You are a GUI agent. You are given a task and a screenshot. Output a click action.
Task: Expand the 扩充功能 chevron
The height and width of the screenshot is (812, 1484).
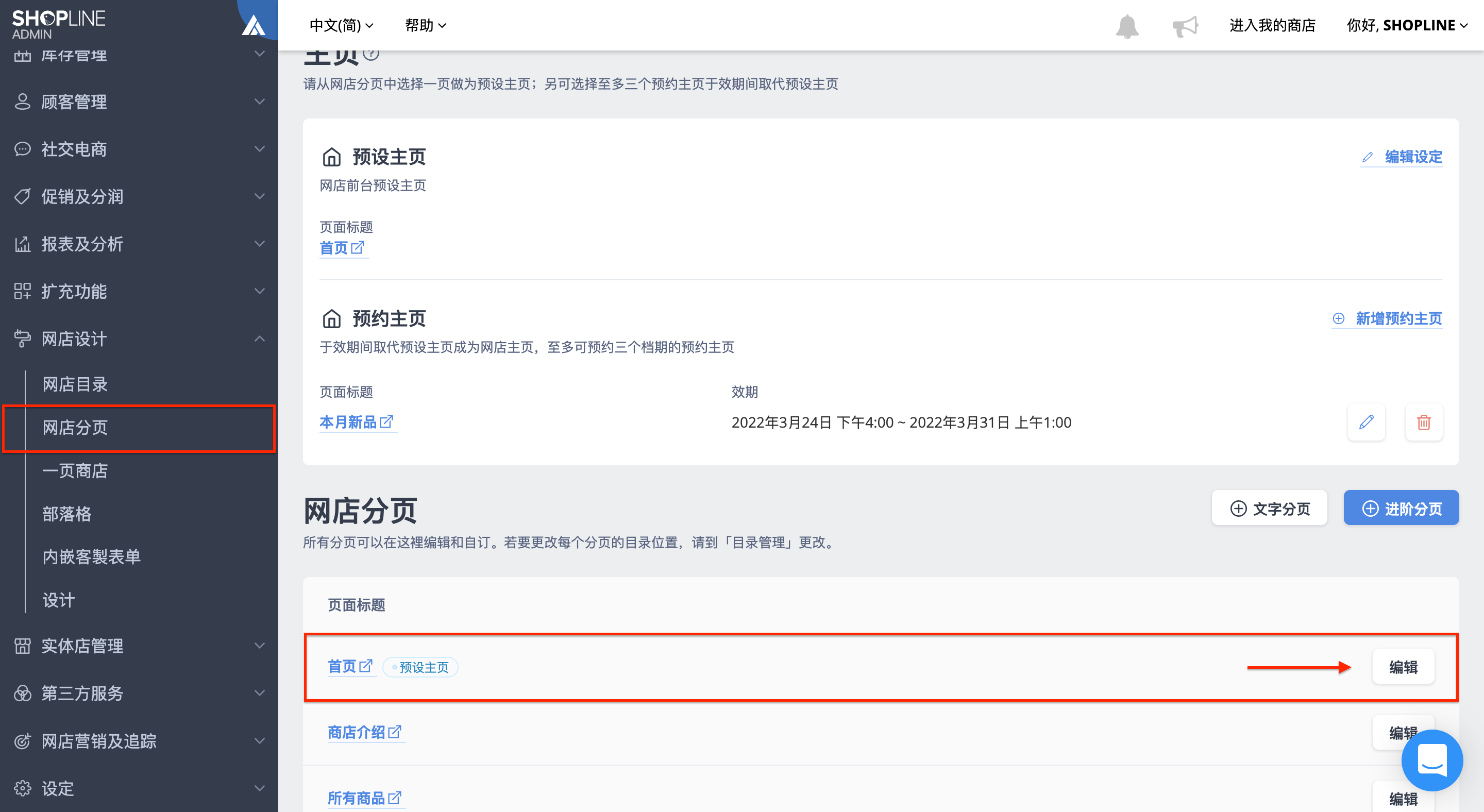(260, 291)
